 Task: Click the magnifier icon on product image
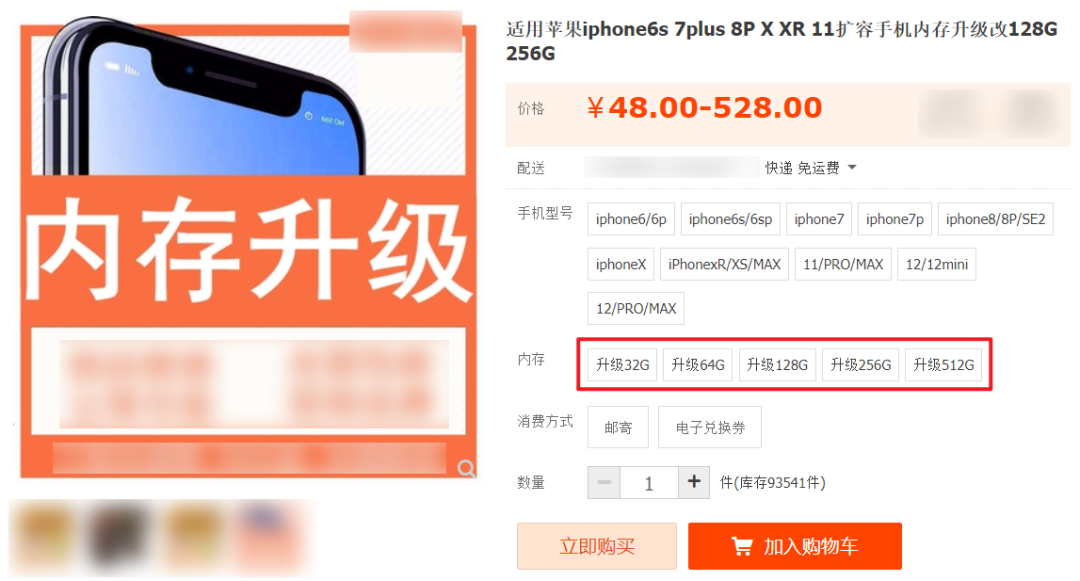click(x=466, y=469)
